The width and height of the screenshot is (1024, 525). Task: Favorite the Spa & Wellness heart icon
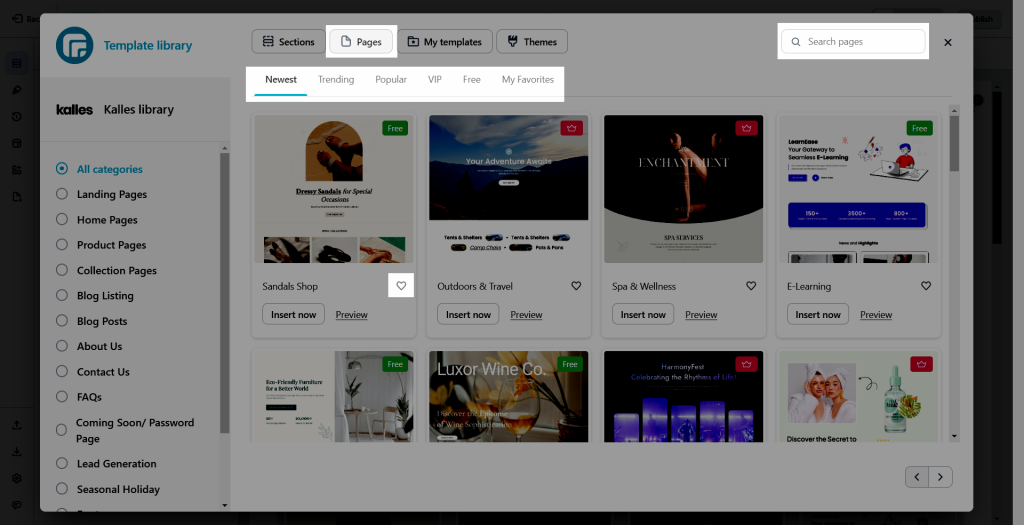[751, 285]
